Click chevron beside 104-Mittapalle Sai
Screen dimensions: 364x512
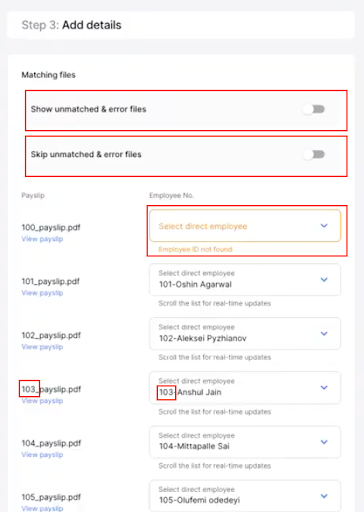point(324,442)
